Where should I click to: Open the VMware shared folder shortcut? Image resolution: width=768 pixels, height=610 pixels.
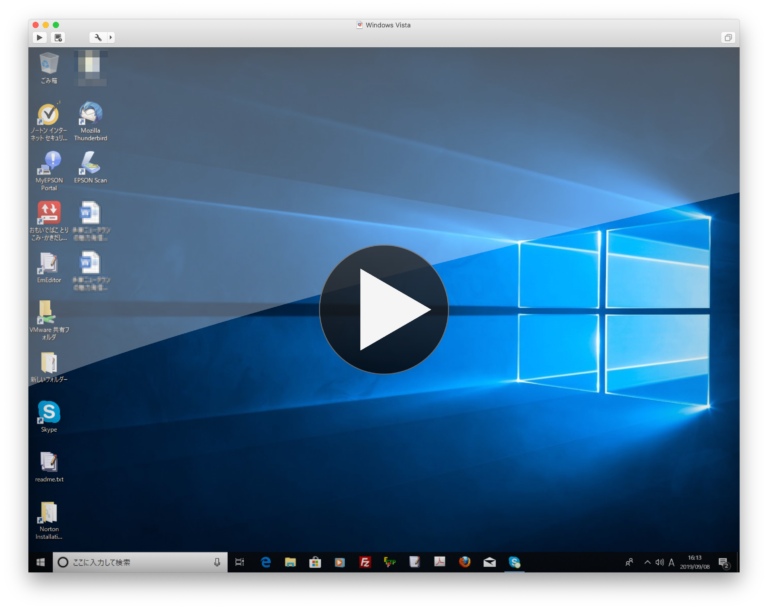click(x=48, y=312)
